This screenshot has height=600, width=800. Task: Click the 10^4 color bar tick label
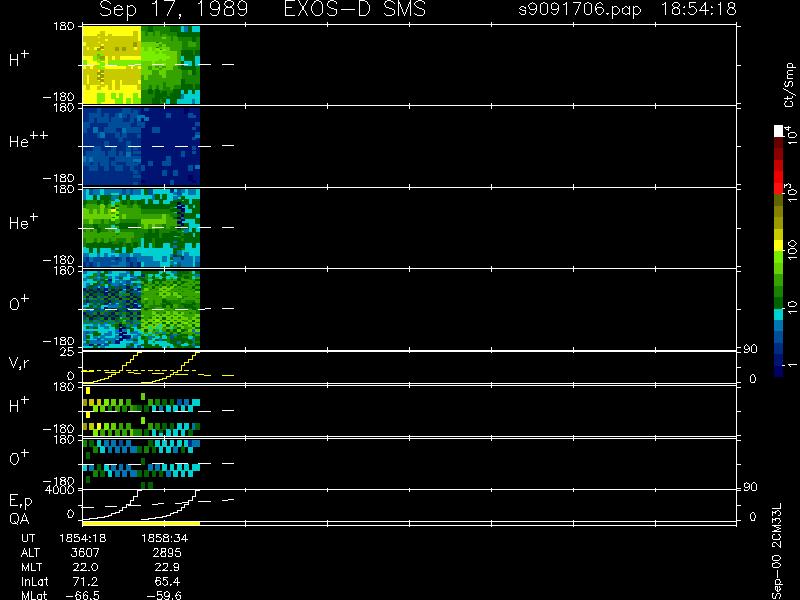tap(791, 133)
